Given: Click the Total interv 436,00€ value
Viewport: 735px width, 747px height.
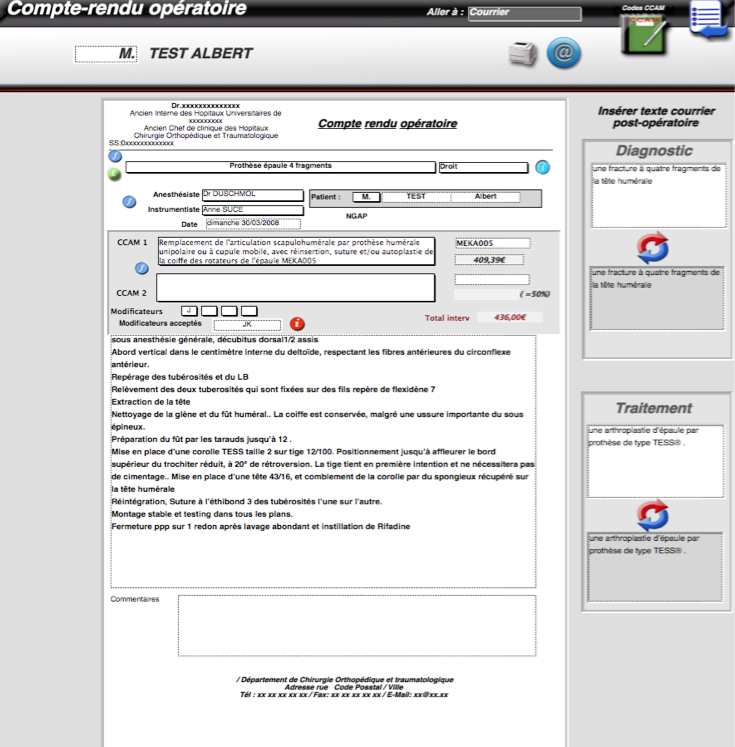Looking at the screenshot, I should (x=510, y=317).
